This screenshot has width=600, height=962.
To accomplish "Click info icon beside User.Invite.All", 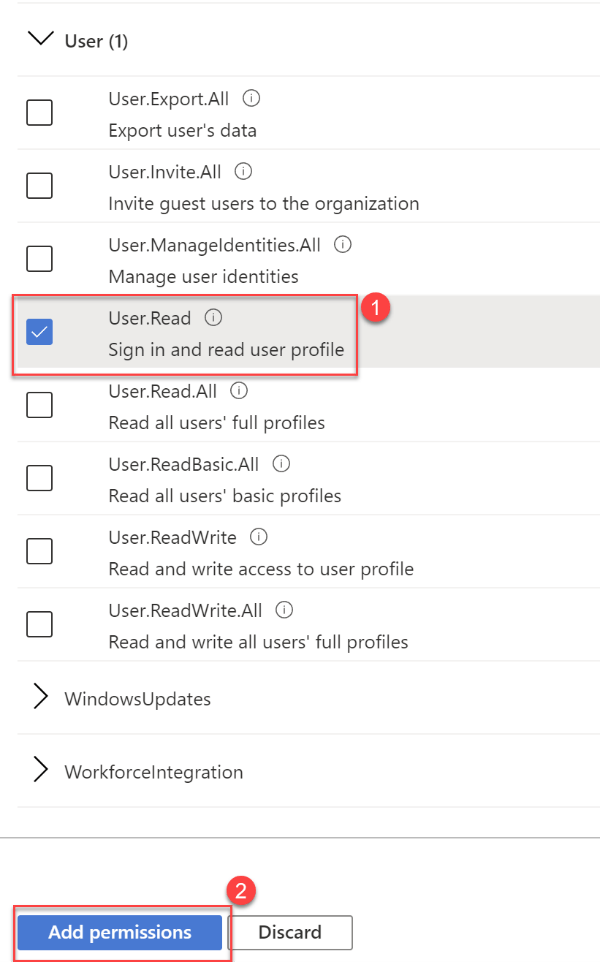I will click(x=243, y=171).
